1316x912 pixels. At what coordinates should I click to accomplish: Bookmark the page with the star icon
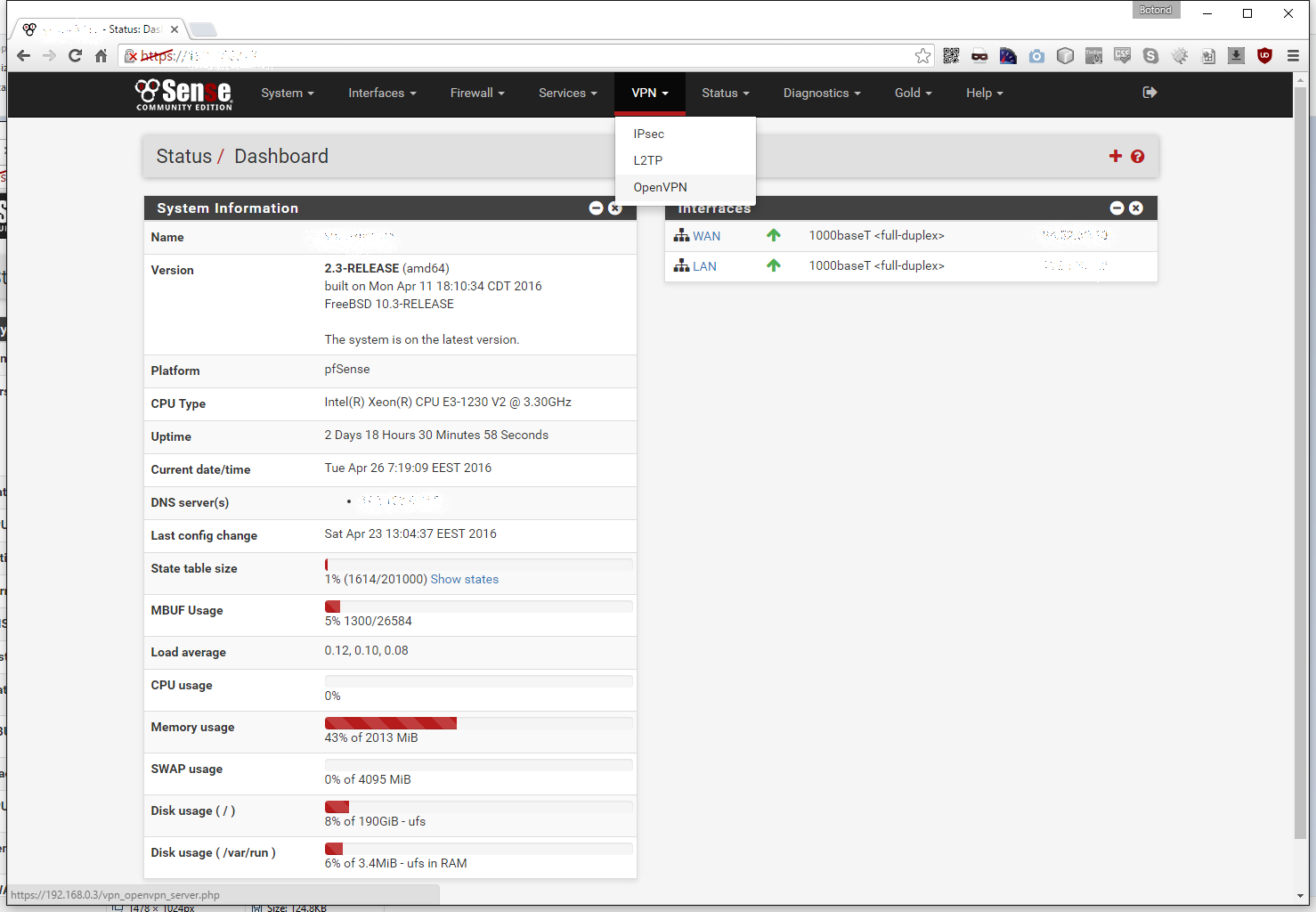[x=922, y=56]
